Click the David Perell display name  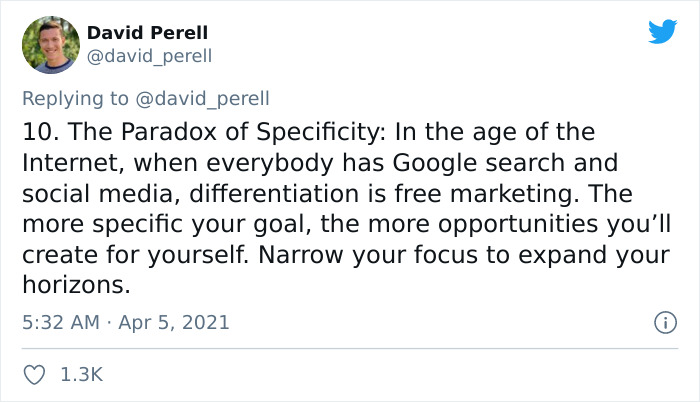(147, 33)
